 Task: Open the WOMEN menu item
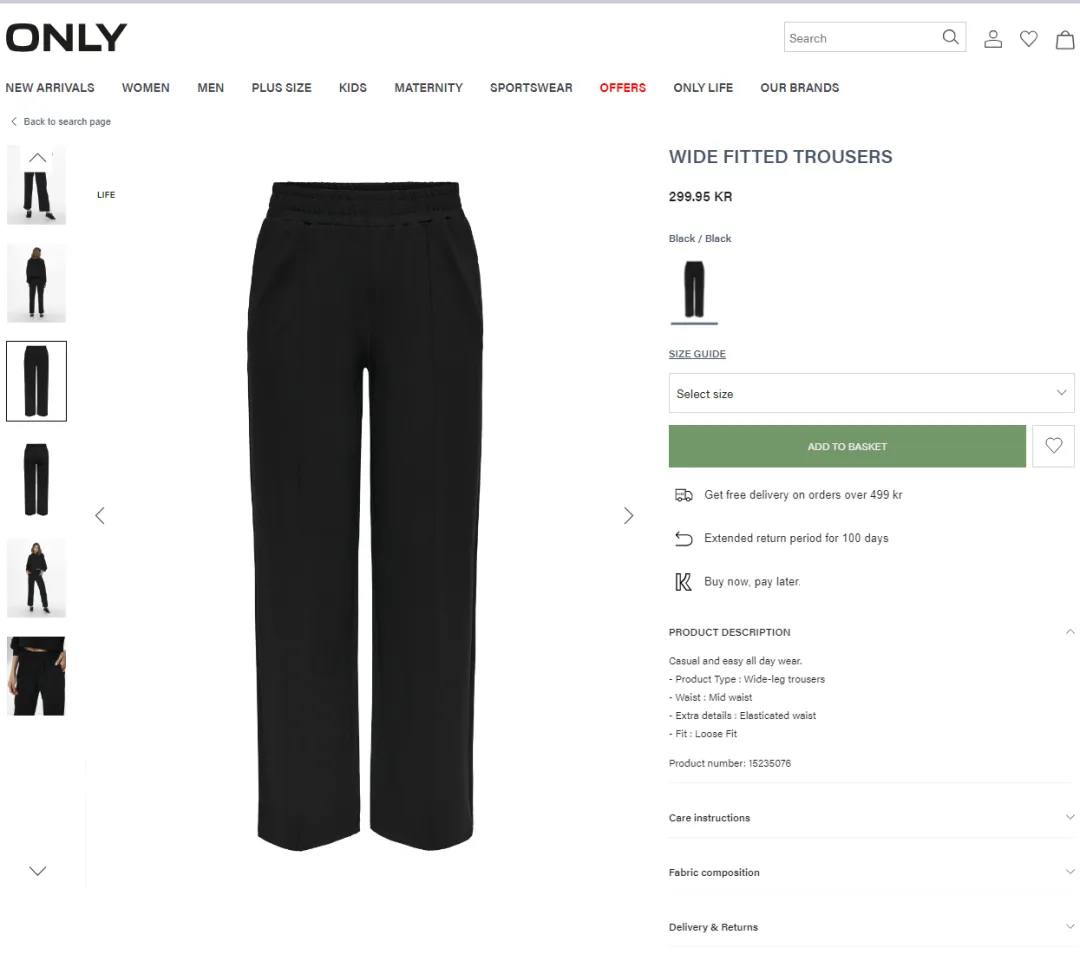click(x=145, y=87)
